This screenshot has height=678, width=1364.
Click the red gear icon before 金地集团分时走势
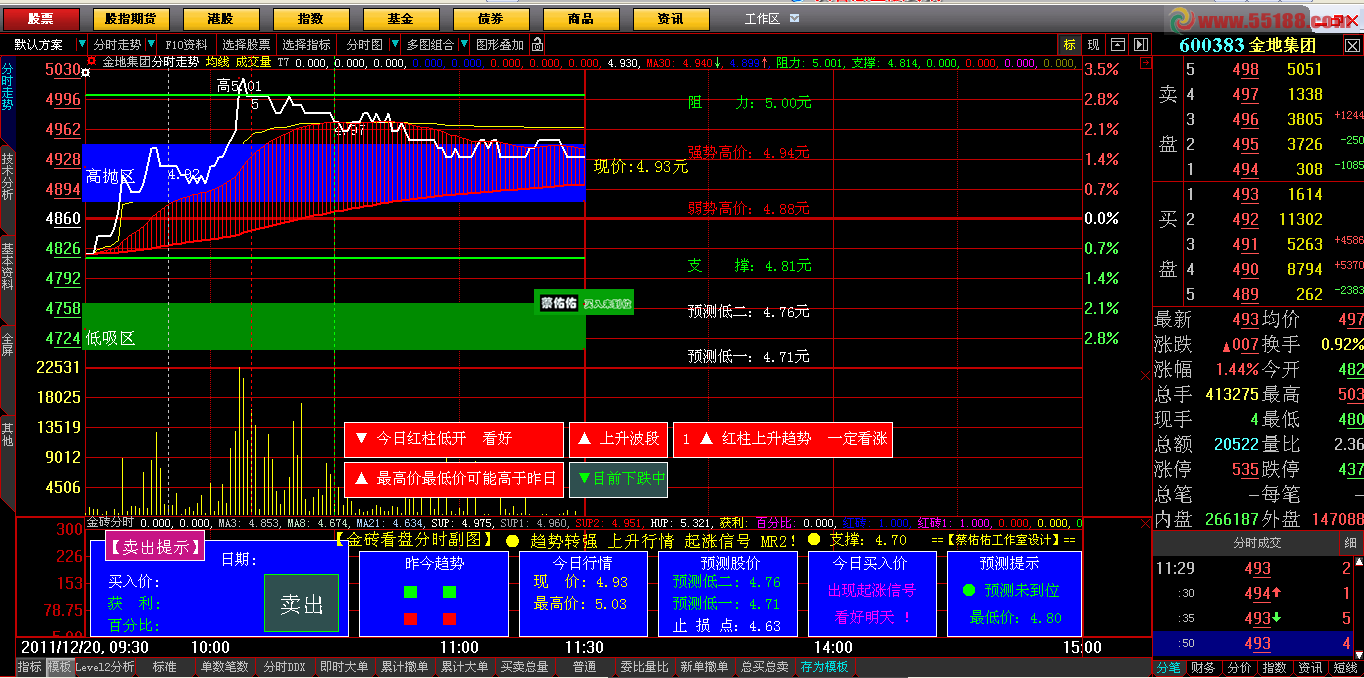pyautogui.click(x=90, y=62)
